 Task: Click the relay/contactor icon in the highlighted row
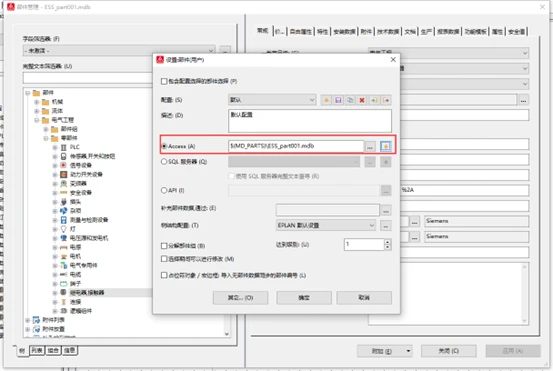point(63,292)
